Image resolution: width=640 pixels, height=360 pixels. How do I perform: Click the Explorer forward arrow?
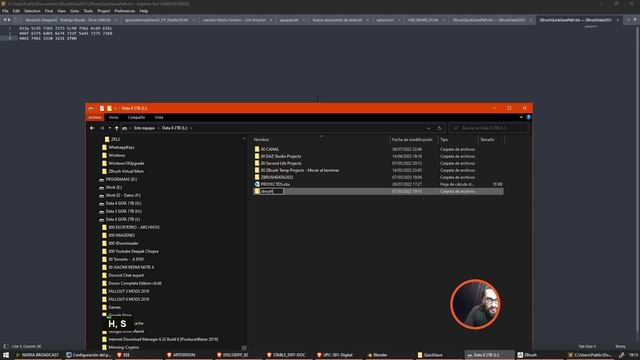point(102,128)
